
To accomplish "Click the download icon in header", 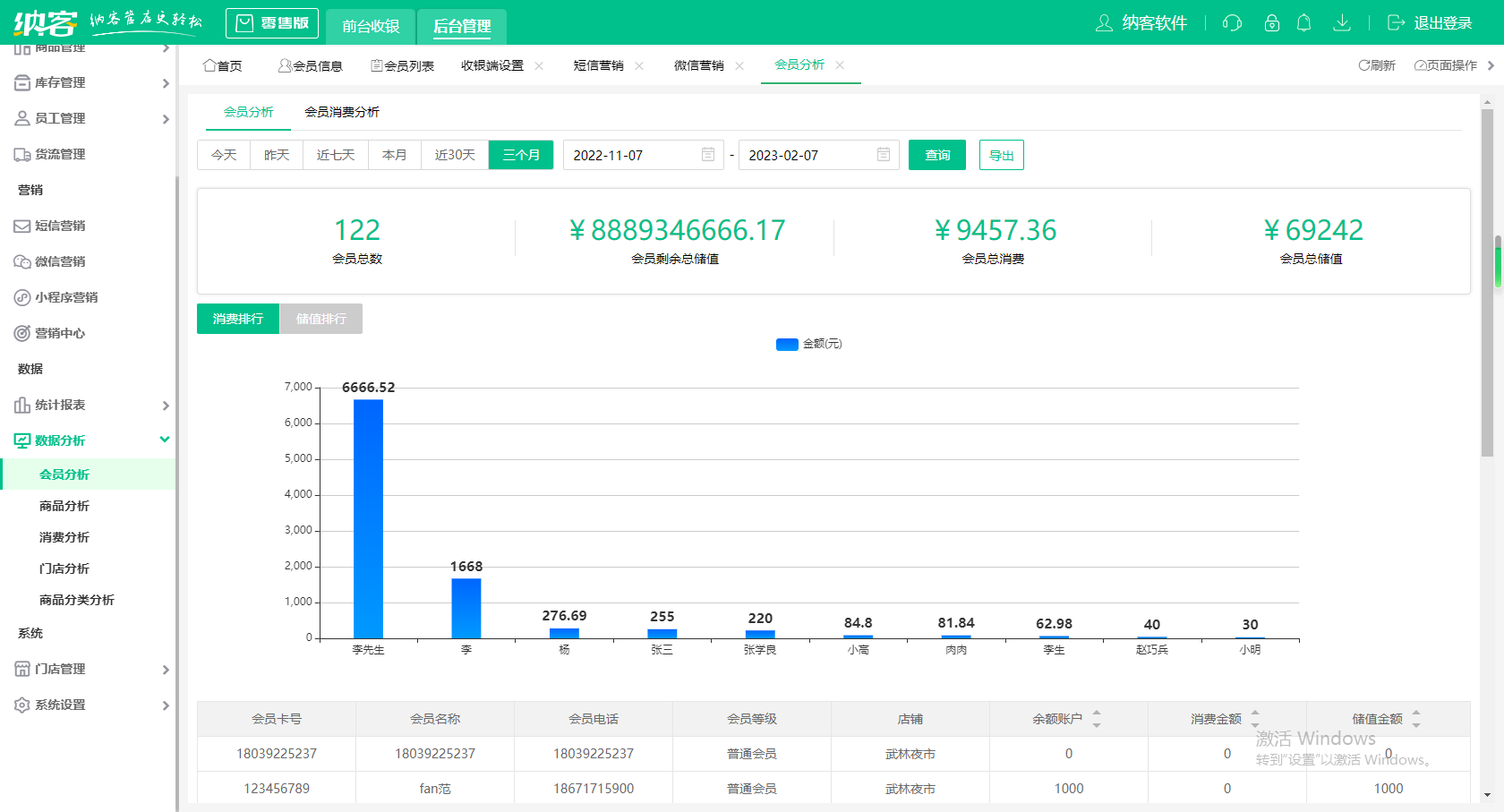I will pos(1341,23).
